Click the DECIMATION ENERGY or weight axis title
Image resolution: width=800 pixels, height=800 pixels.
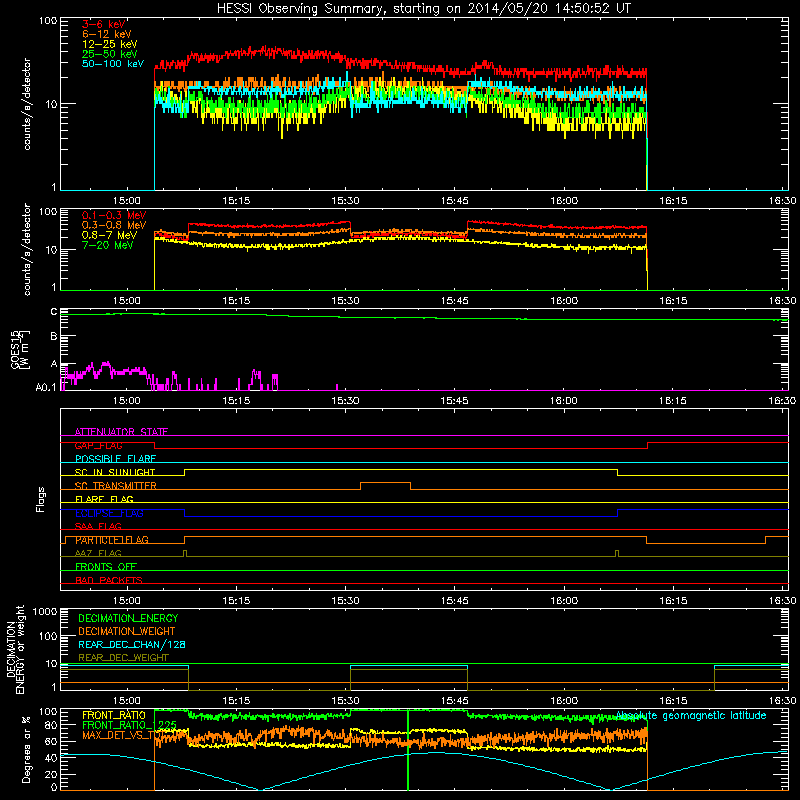click(15, 649)
